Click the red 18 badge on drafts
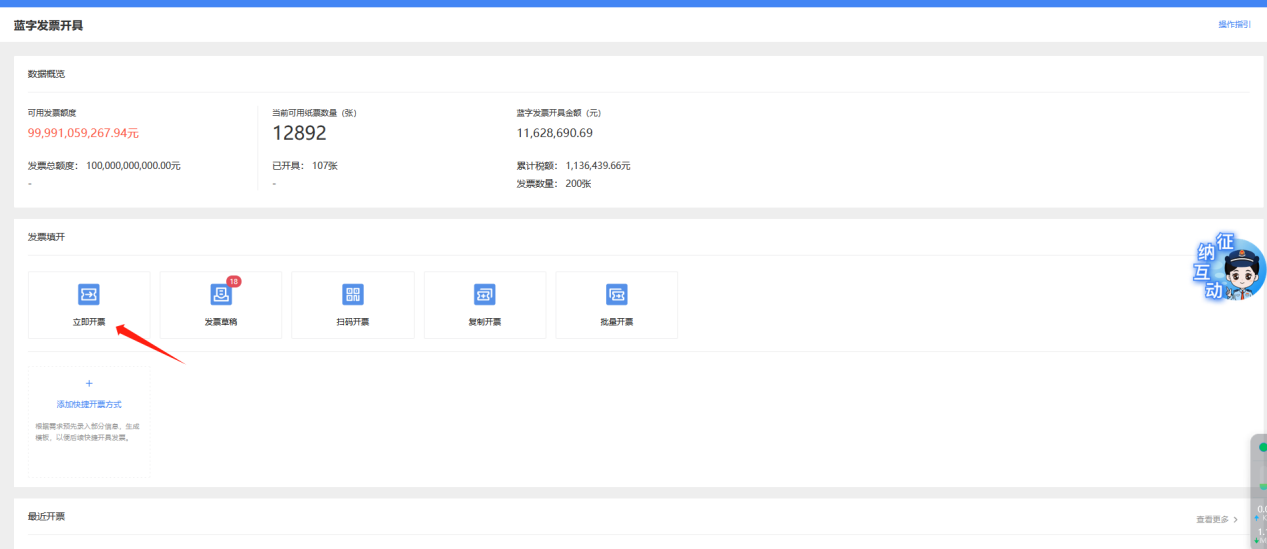The width and height of the screenshot is (1267, 549). coord(234,282)
